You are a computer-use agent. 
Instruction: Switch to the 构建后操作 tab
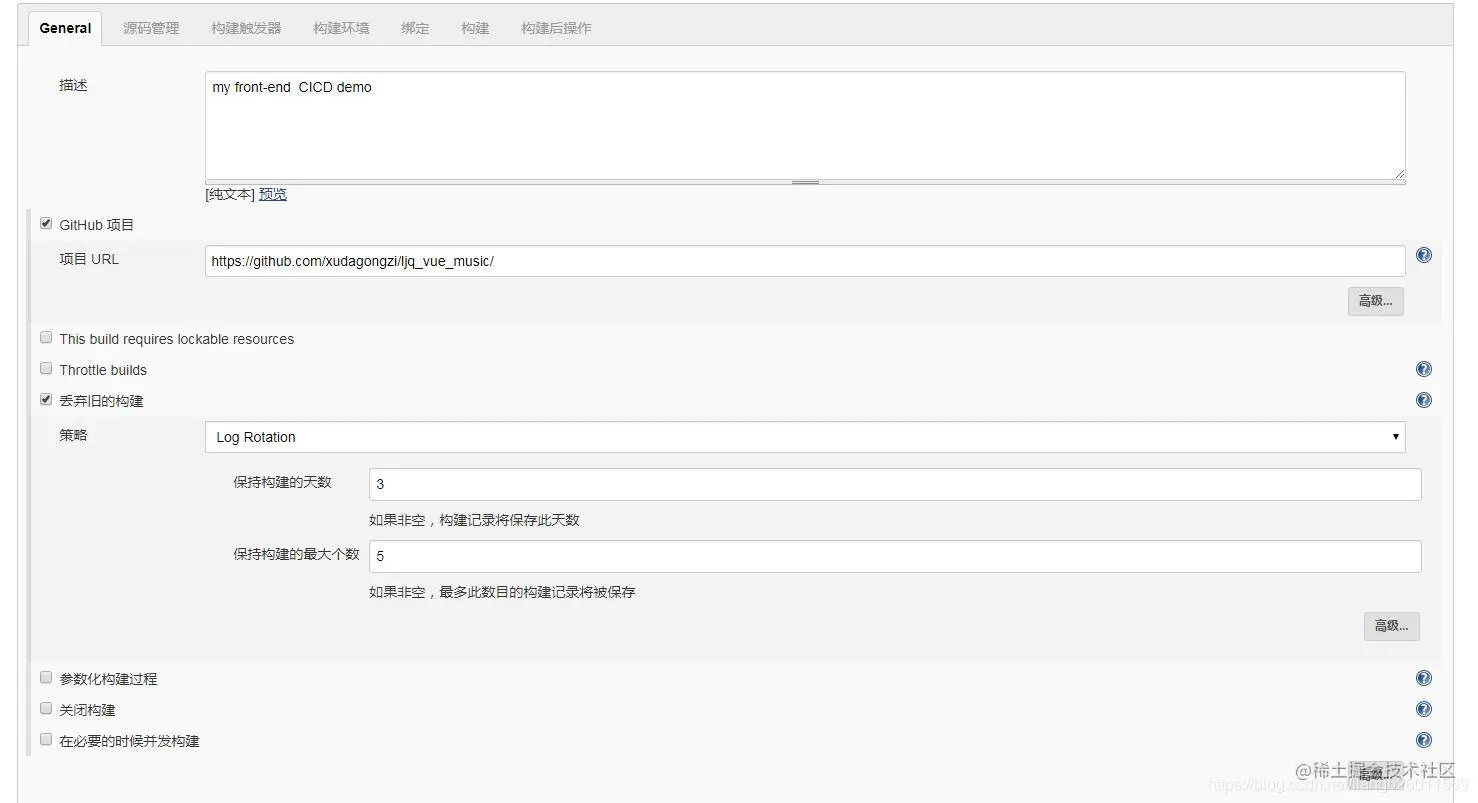point(556,28)
